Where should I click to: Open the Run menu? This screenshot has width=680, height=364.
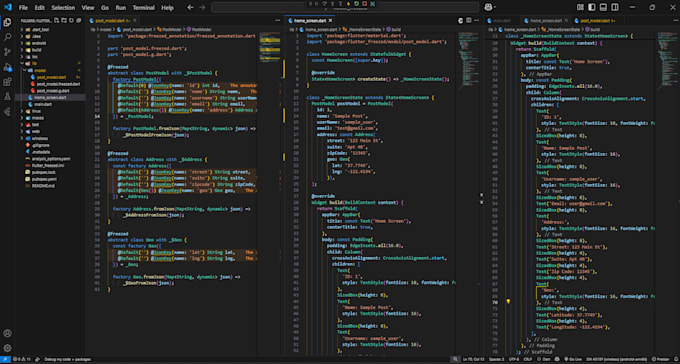(x=121, y=8)
